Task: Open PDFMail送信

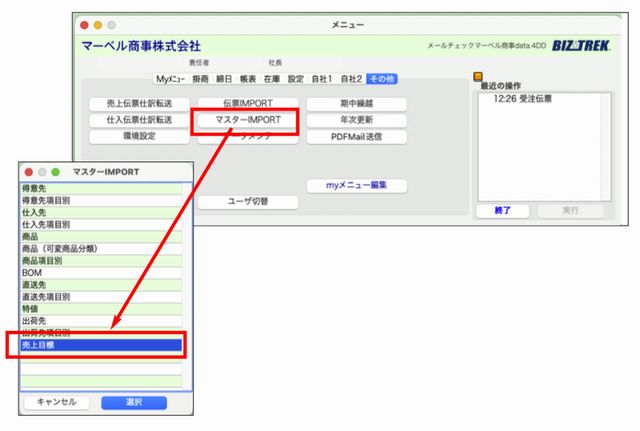Action: pyautogui.click(x=356, y=137)
